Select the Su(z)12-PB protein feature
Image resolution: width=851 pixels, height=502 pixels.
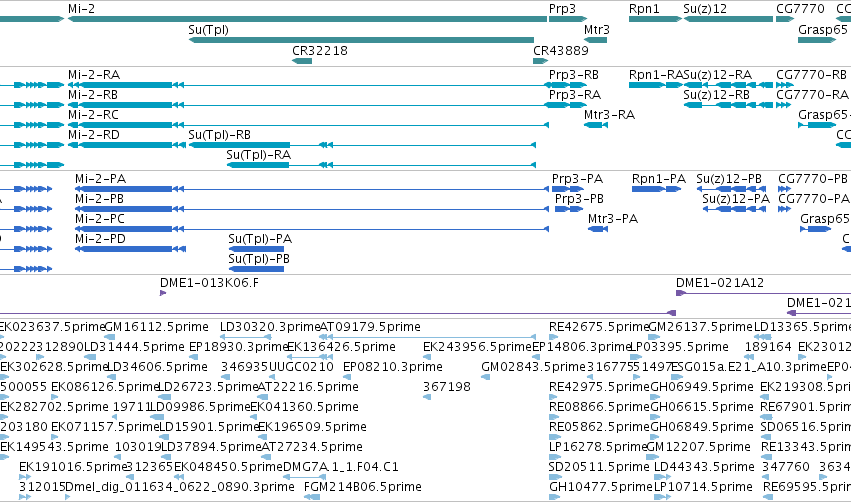coord(731,189)
